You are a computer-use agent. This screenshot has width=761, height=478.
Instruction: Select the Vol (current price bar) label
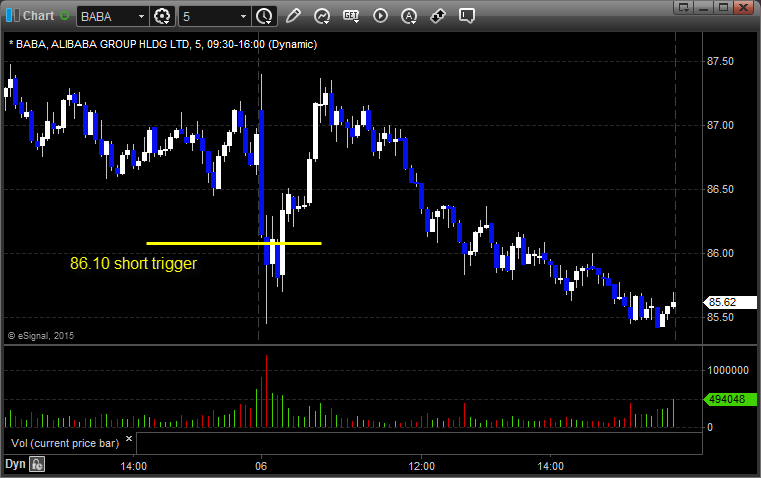(65, 443)
